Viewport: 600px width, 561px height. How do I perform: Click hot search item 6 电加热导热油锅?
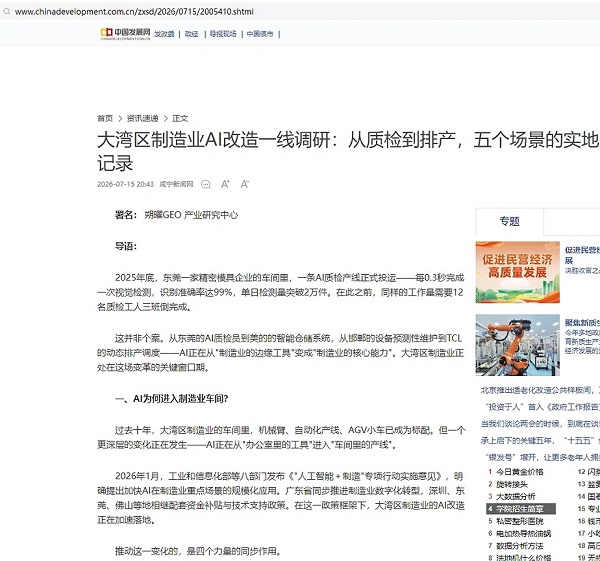coord(523,533)
